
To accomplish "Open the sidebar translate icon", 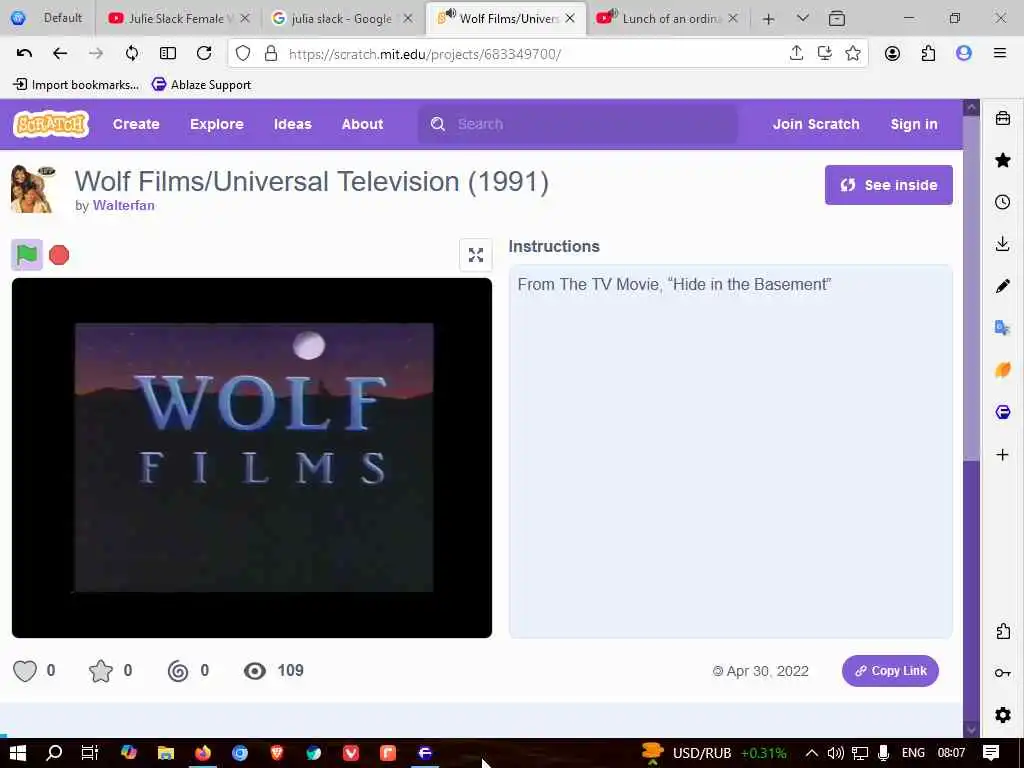I will (x=1002, y=327).
